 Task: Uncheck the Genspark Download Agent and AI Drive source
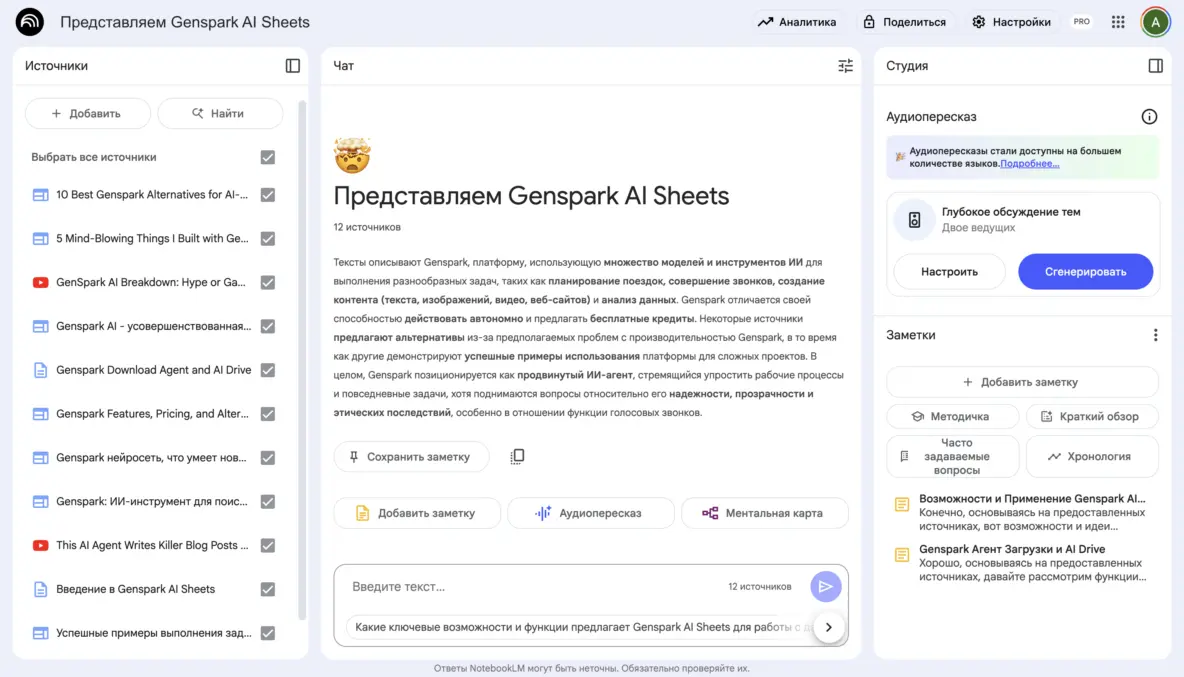click(x=268, y=369)
